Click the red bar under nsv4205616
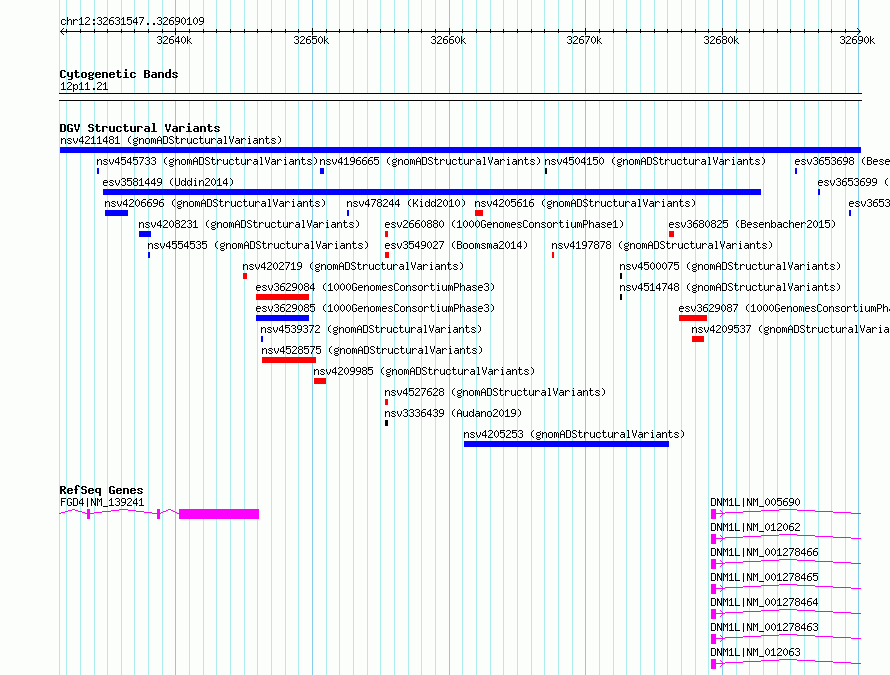 point(479,213)
